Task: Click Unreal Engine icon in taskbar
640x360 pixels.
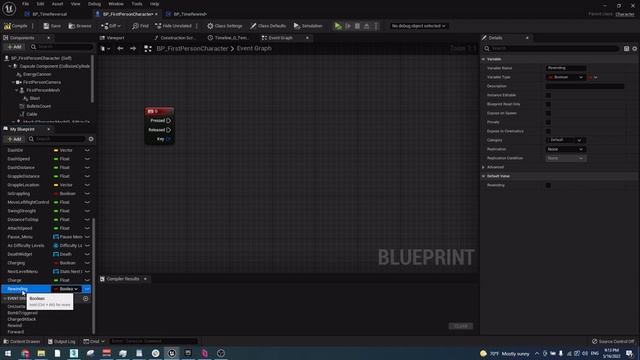Action: pos(172,353)
